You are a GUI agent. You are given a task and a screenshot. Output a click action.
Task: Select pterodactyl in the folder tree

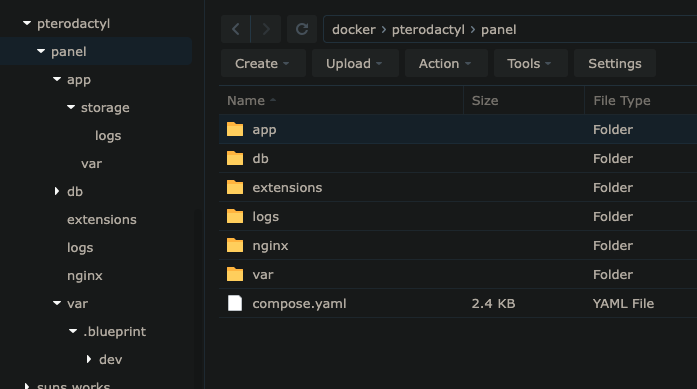pos(73,24)
